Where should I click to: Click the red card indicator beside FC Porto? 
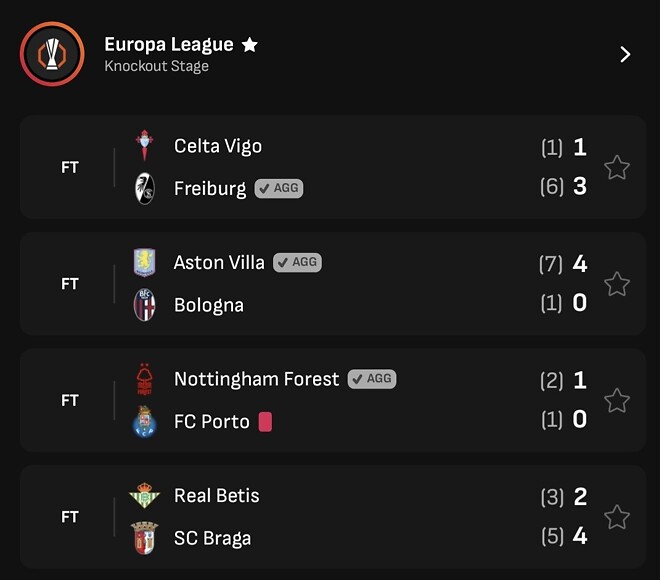click(265, 422)
